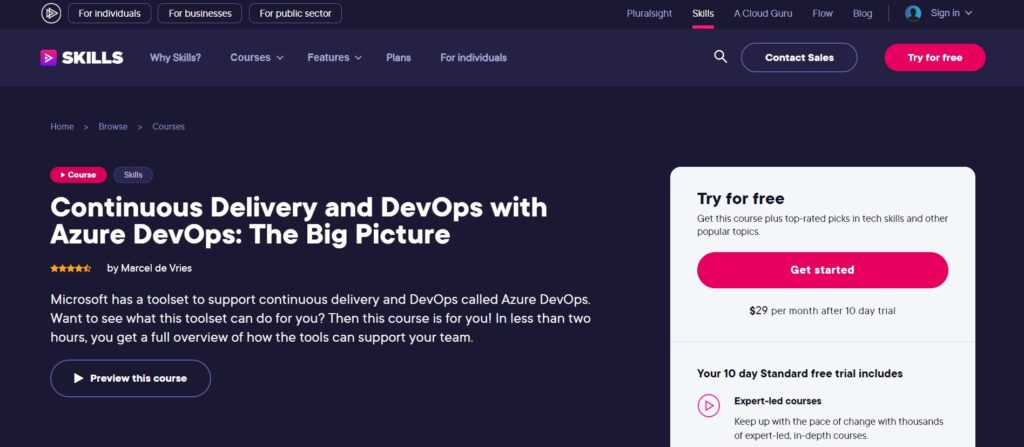
Task: Click the Try for free navbar button
Action: (x=935, y=58)
